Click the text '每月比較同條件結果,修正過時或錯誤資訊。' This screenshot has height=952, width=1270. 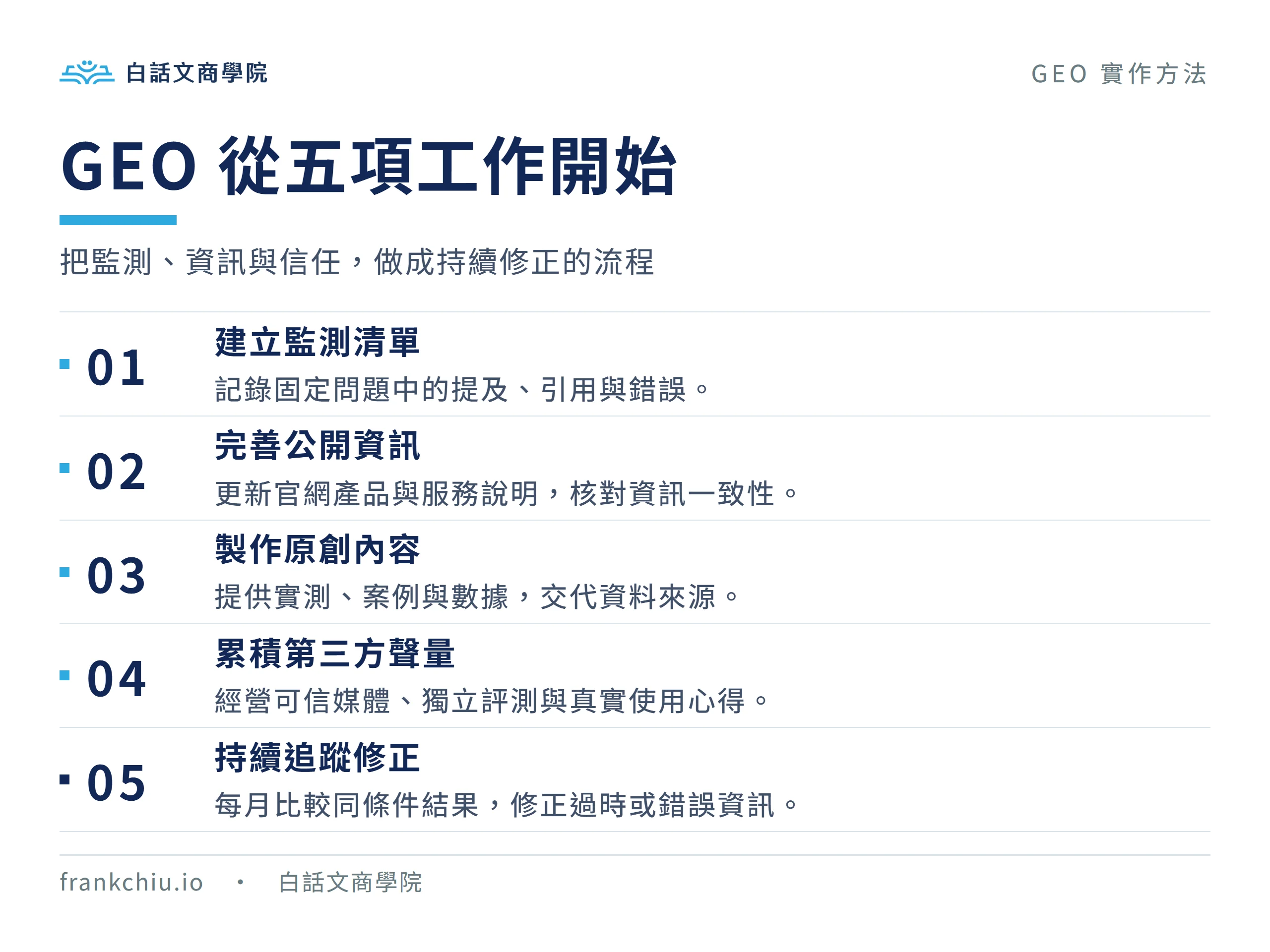507,805
